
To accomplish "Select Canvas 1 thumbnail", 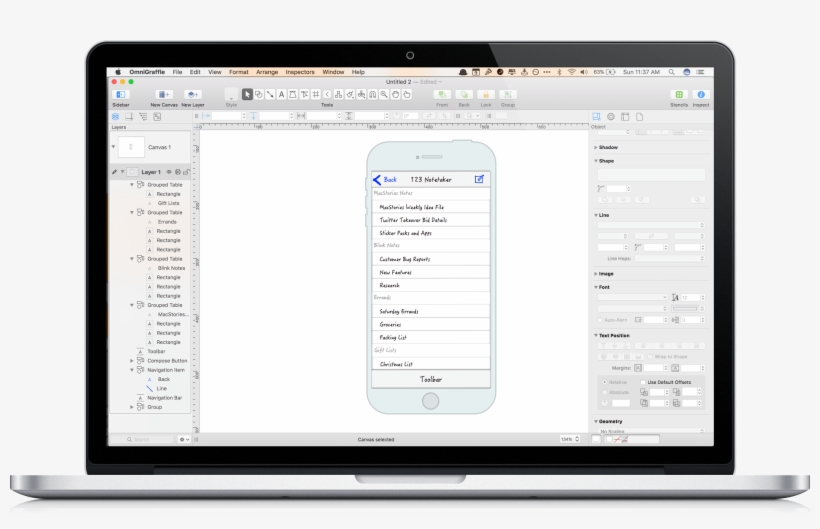I will coord(131,147).
